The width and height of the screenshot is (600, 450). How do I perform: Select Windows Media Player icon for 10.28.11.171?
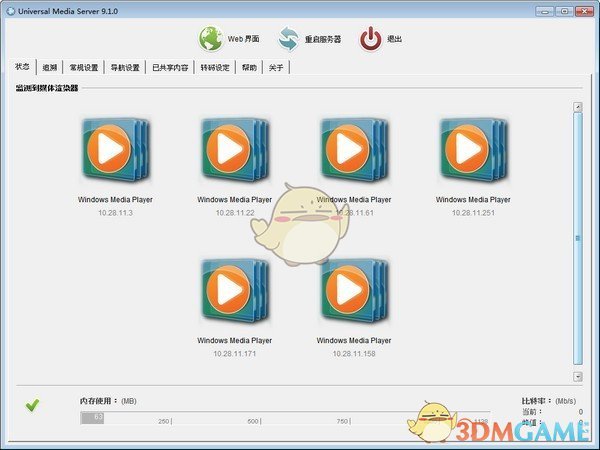[235, 290]
